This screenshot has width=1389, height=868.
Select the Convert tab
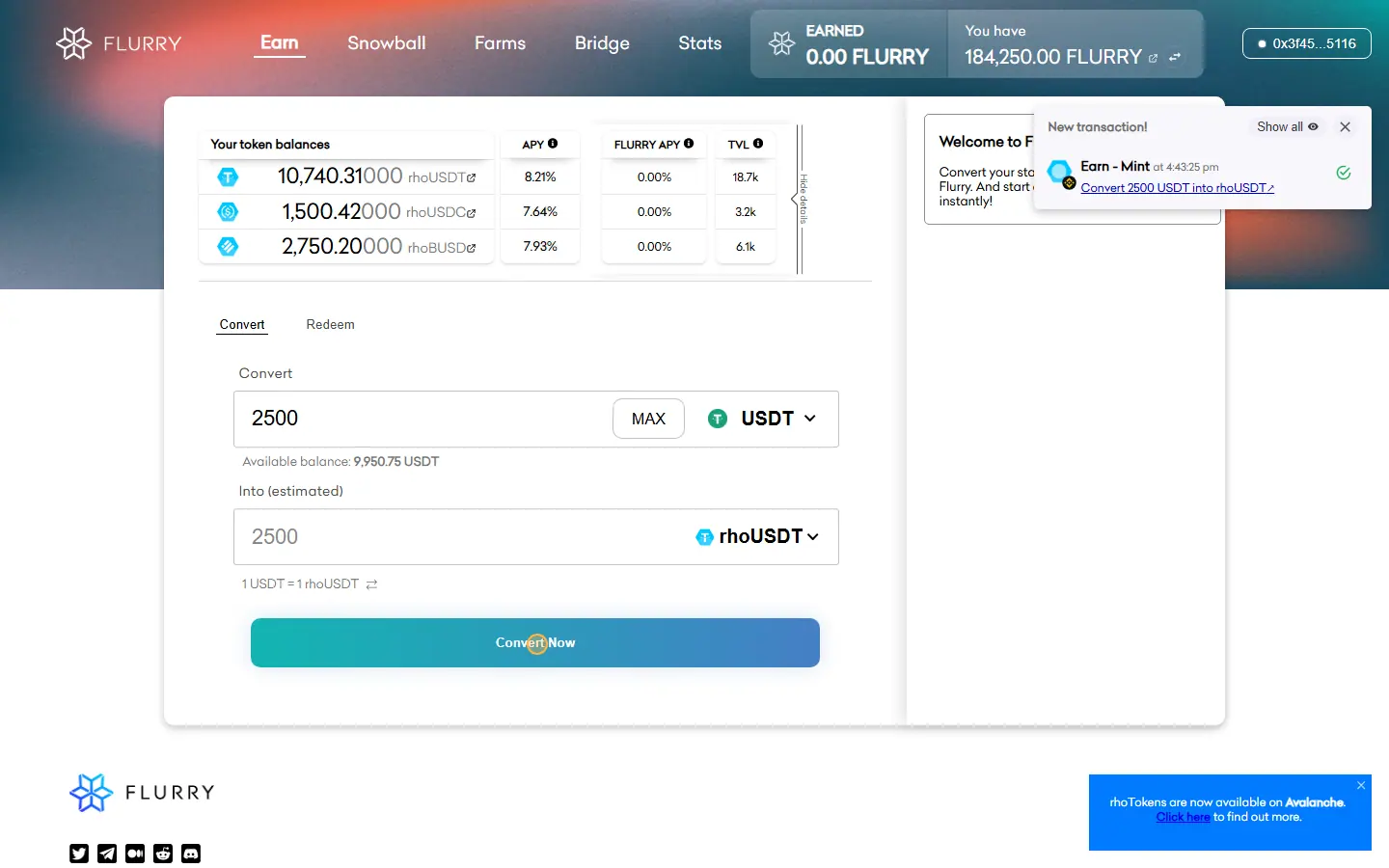pyautogui.click(x=242, y=325)
